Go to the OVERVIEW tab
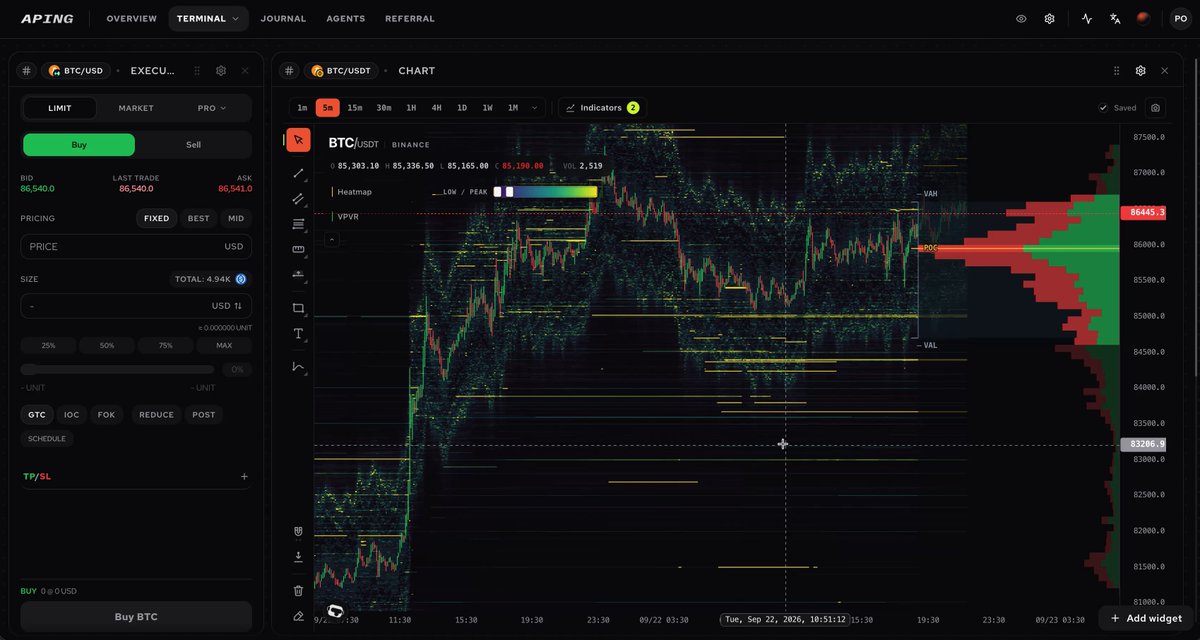1200x640 pixels. click(131, 19)
